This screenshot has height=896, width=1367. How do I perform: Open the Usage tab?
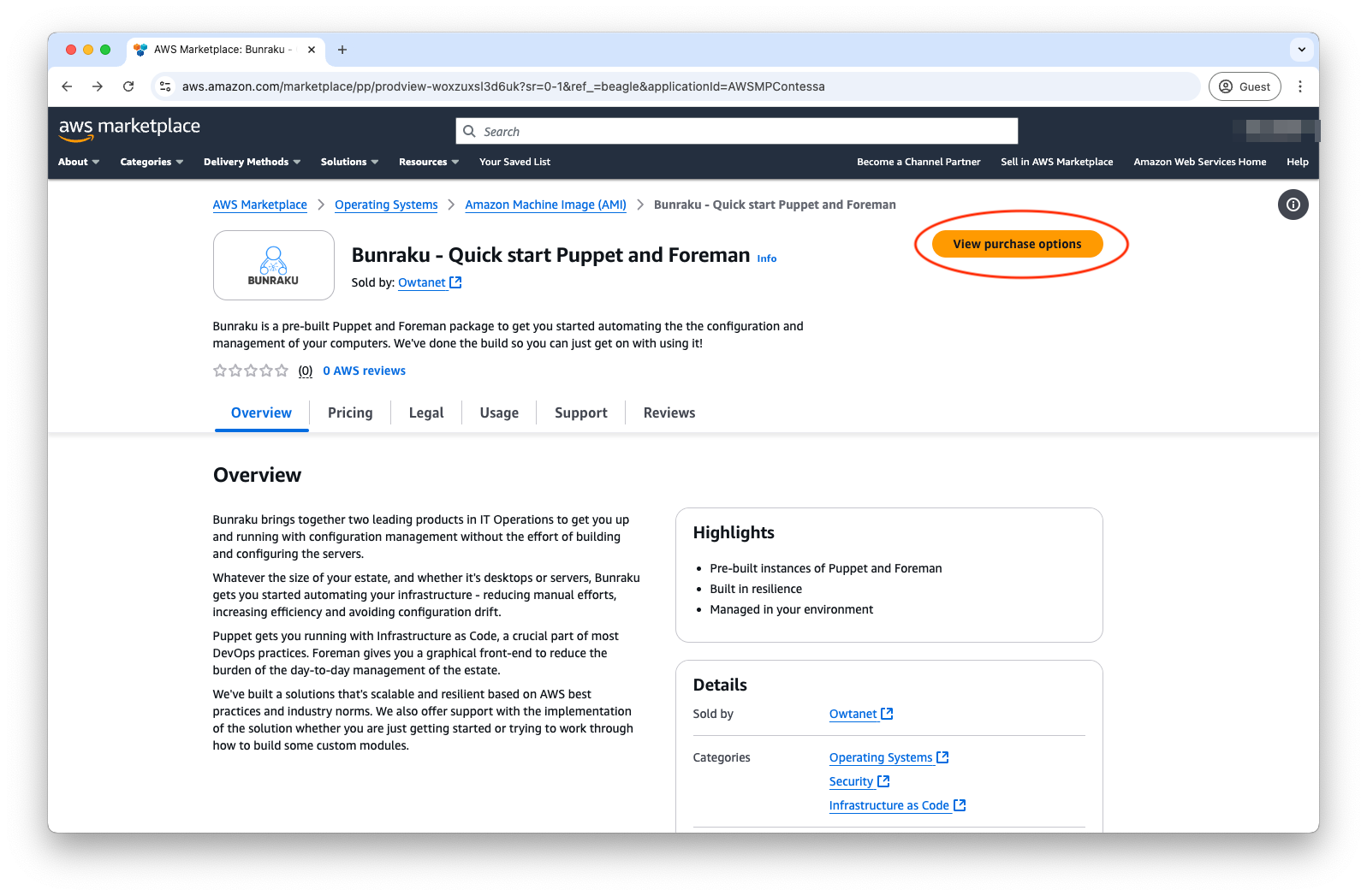(499, 412)
